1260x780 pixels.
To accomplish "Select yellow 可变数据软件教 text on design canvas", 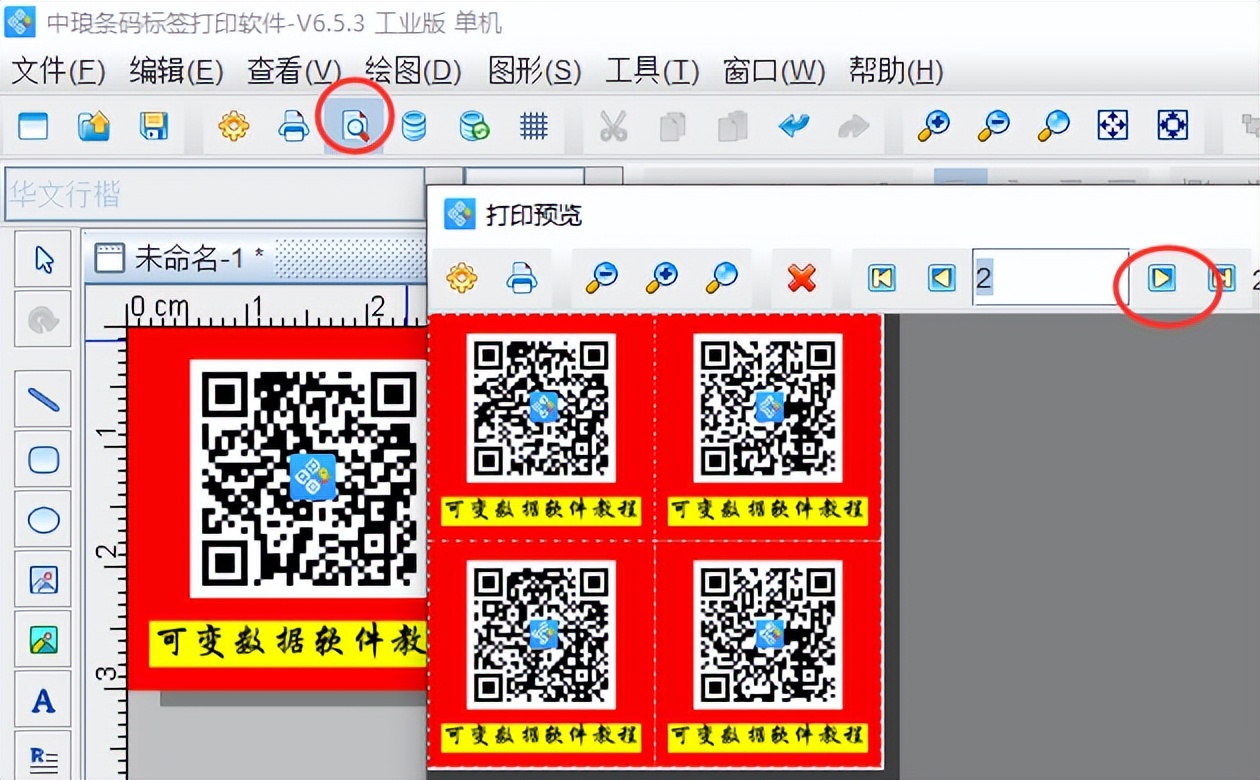I will 288,643.
